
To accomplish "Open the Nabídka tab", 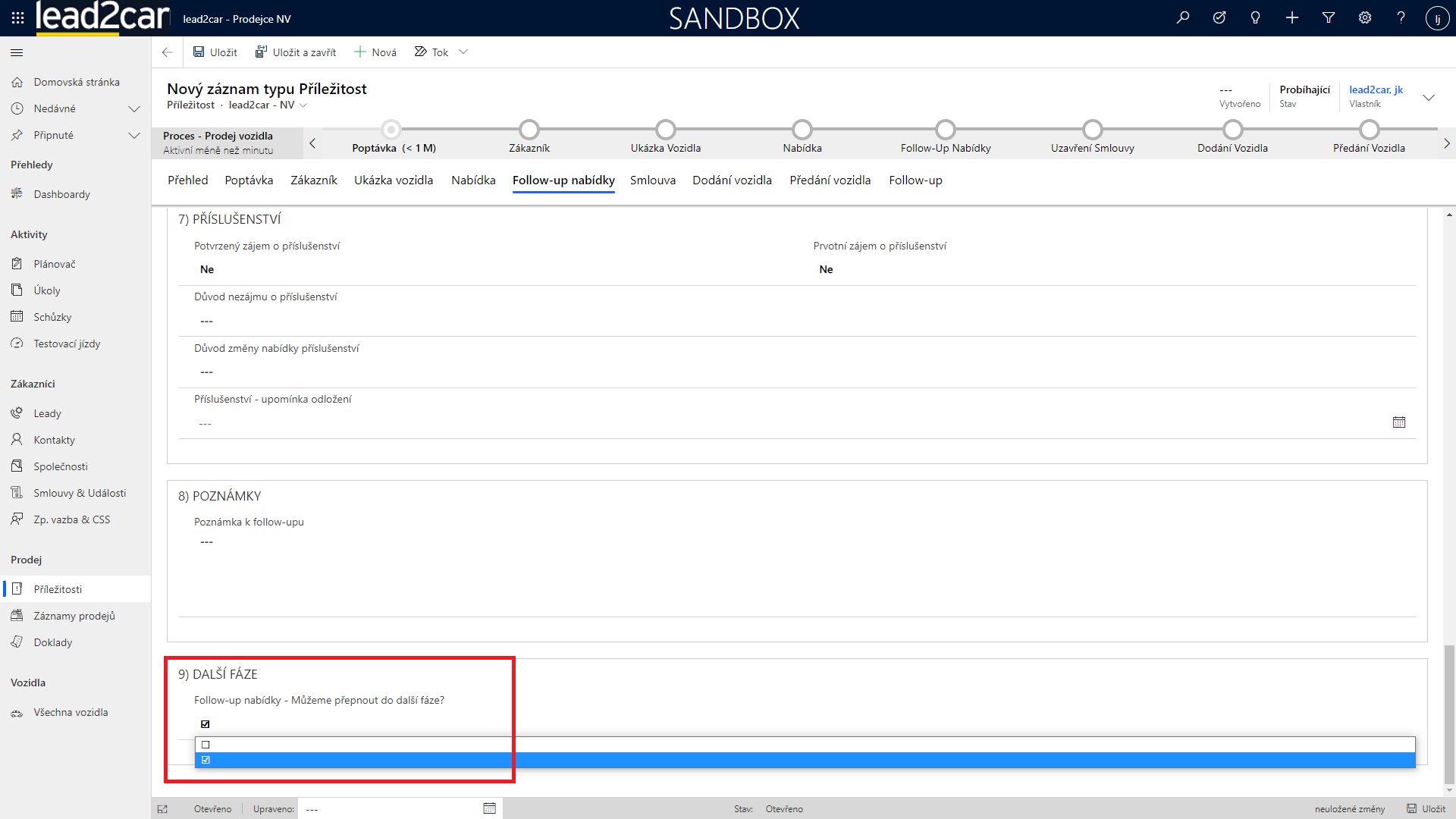I will pyautogui.click(x=473, y=180).
